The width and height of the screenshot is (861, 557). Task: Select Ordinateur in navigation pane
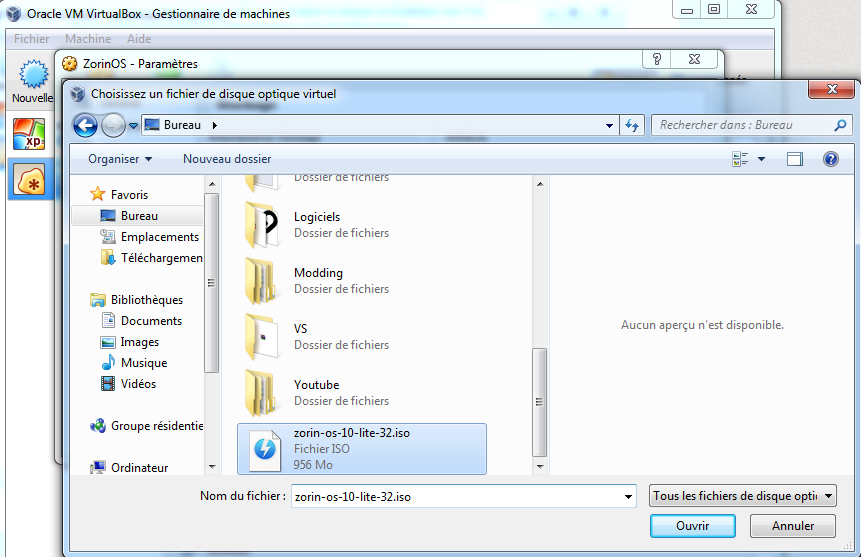(x=139, y=468)
